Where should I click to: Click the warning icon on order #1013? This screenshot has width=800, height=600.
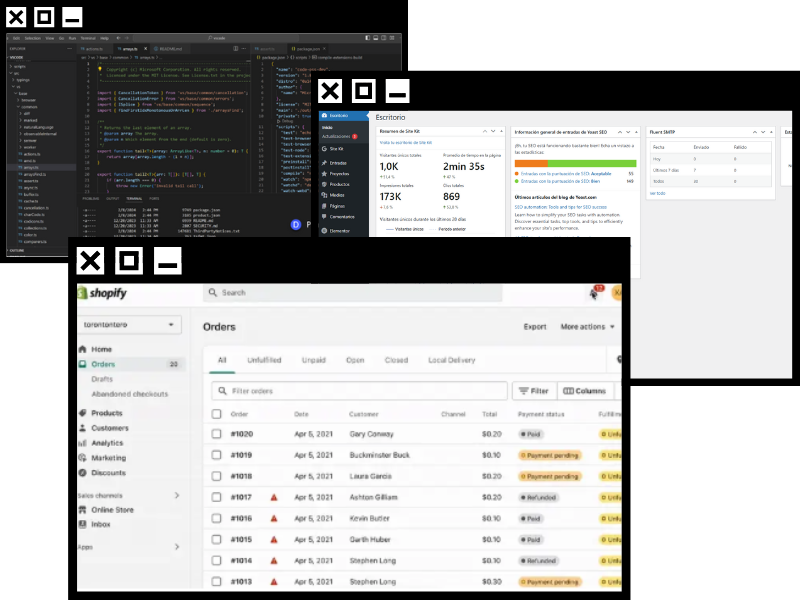point(274,582)
